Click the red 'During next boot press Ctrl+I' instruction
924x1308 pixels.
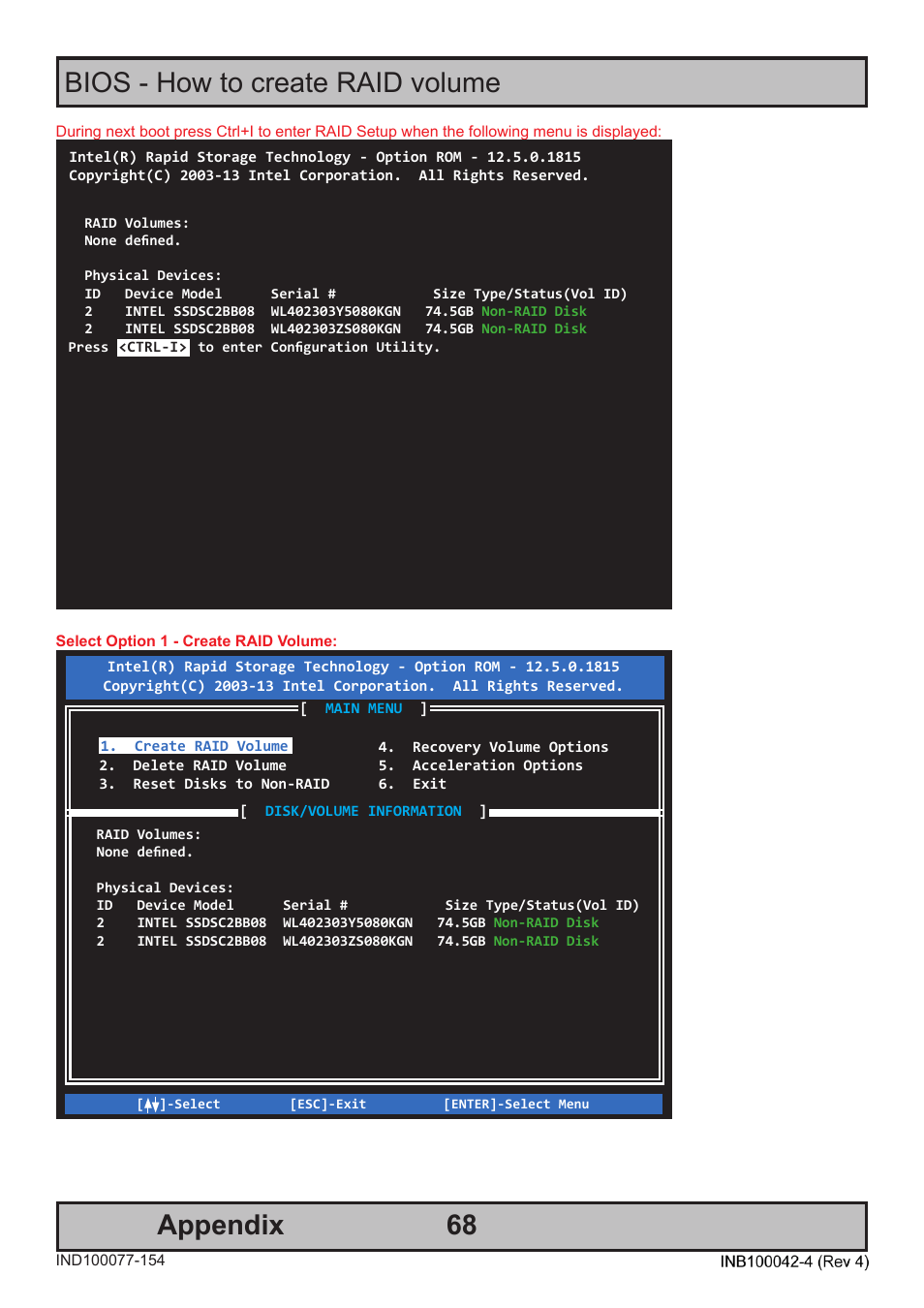(x=358, y=131)
